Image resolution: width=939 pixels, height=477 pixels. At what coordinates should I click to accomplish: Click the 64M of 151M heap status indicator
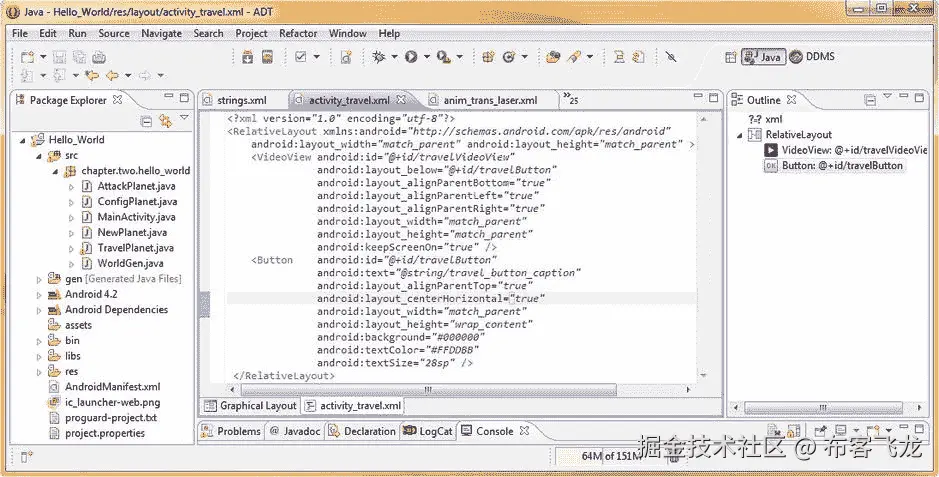(611, 457)
